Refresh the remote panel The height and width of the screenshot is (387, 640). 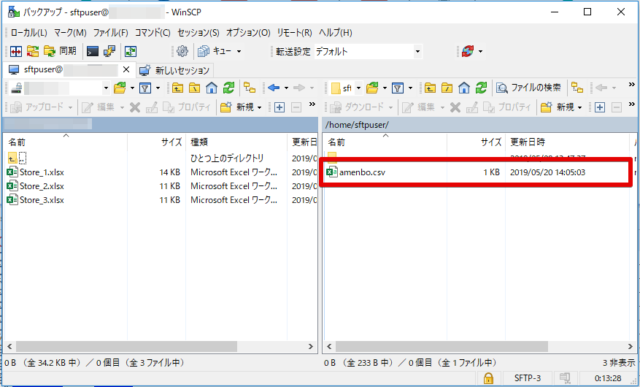click(x=481, y=88)
